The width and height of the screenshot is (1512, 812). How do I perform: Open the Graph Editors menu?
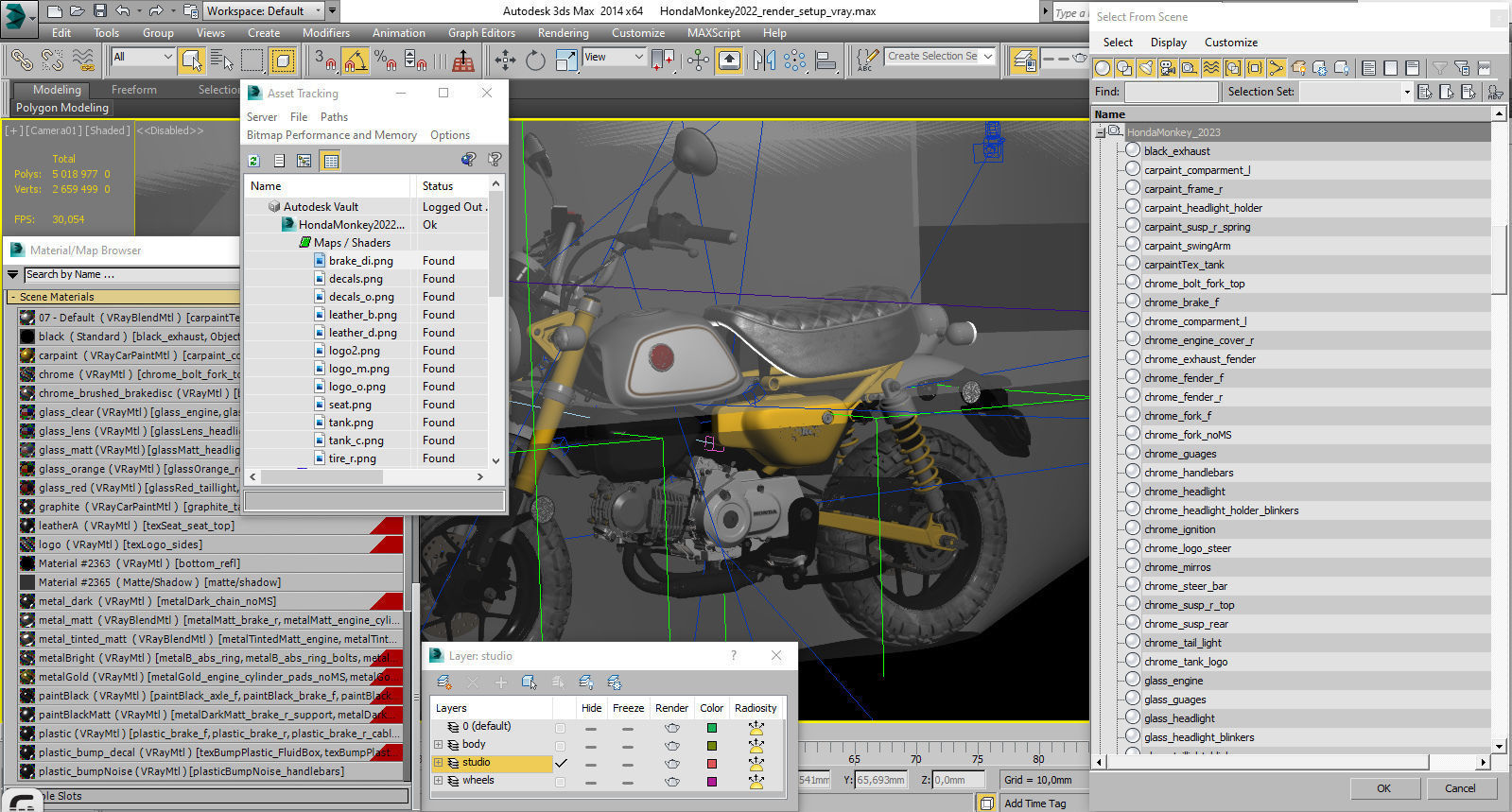[481, 32]
